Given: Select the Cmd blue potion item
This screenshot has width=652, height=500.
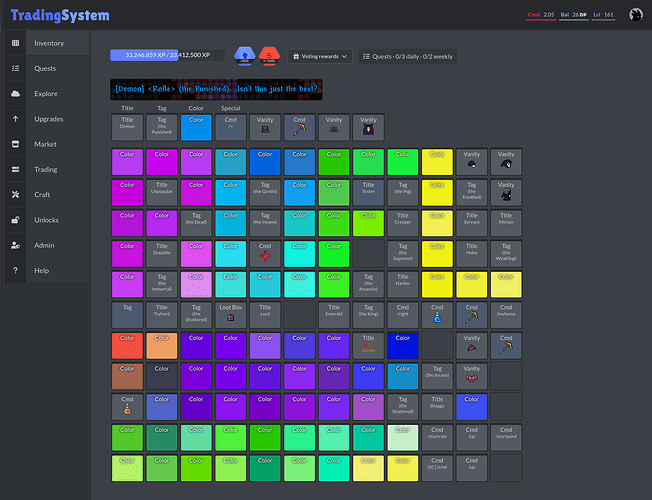Looking at the screenshot, I should click(437, 315).
